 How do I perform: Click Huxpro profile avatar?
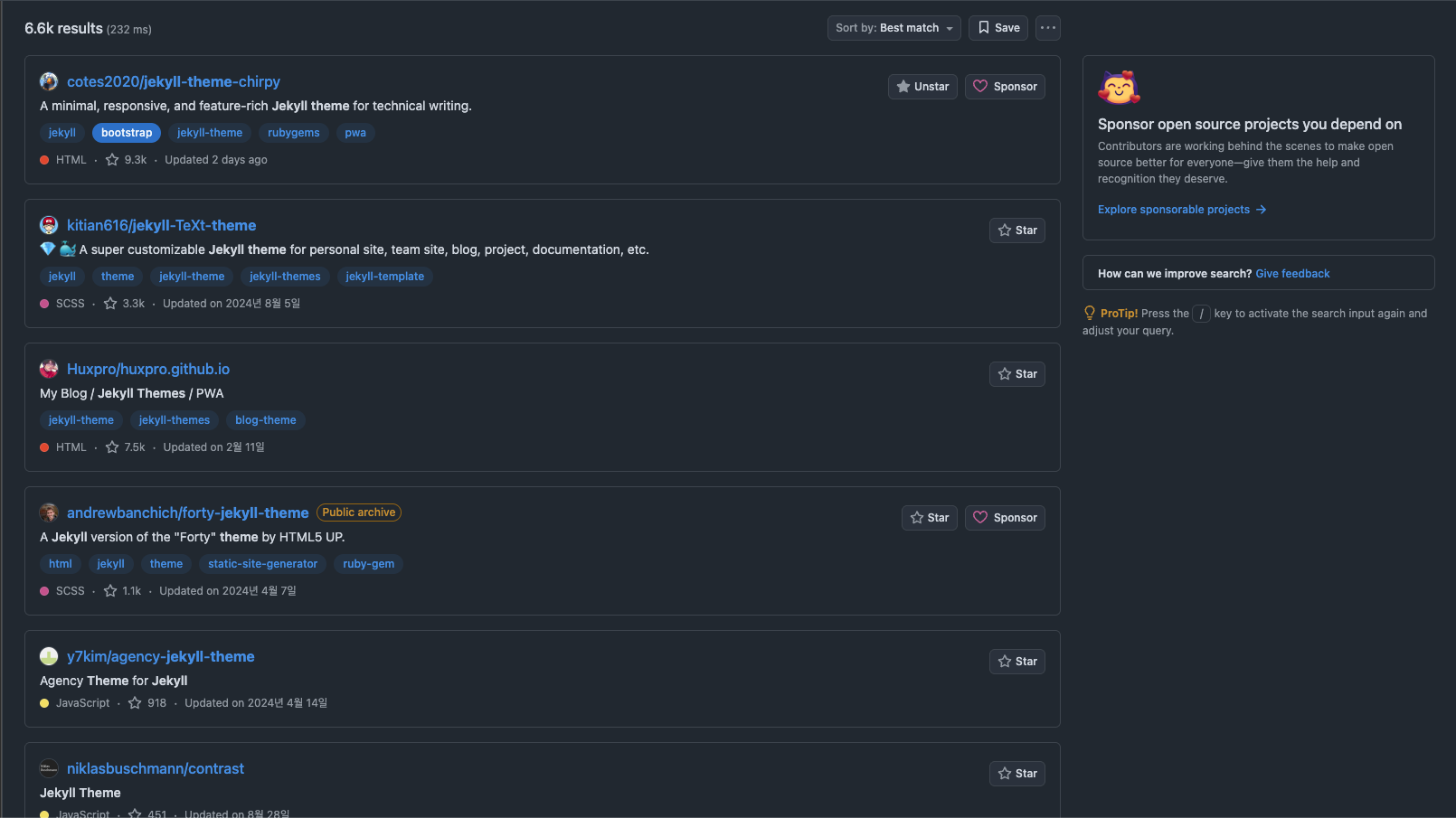[x=49, y=369]
